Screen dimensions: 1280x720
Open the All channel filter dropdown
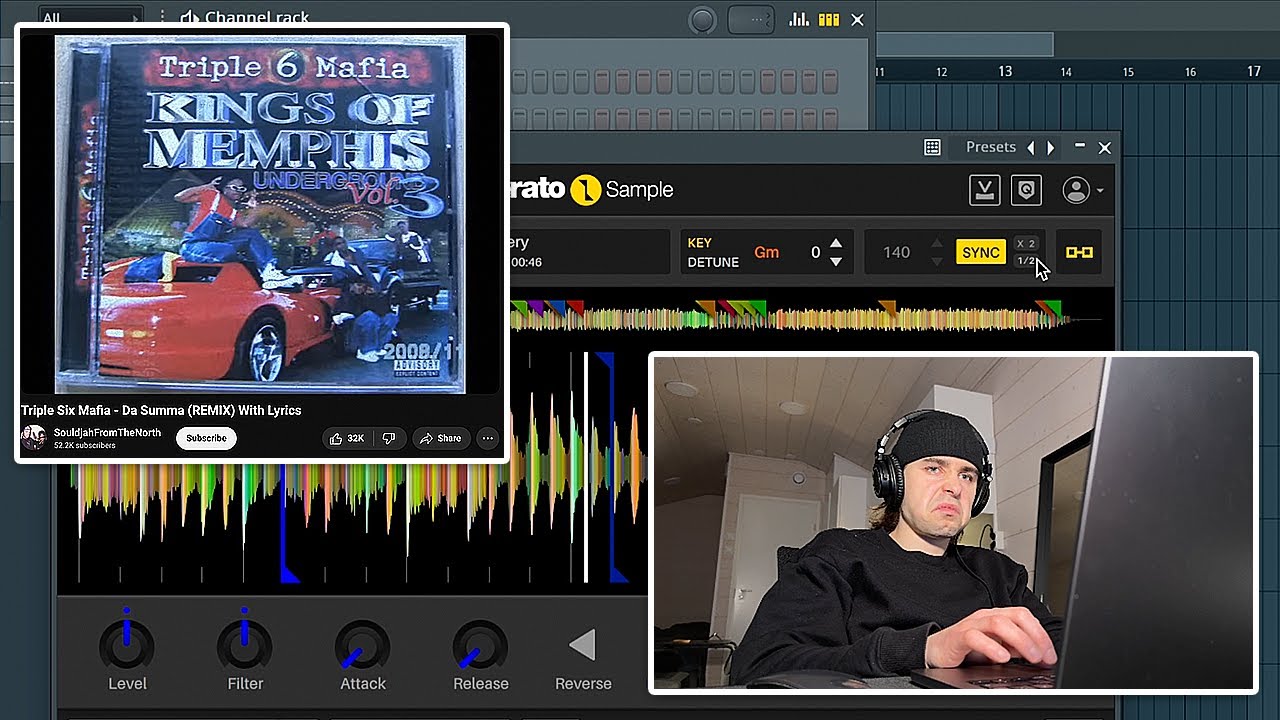pos(90,19)
